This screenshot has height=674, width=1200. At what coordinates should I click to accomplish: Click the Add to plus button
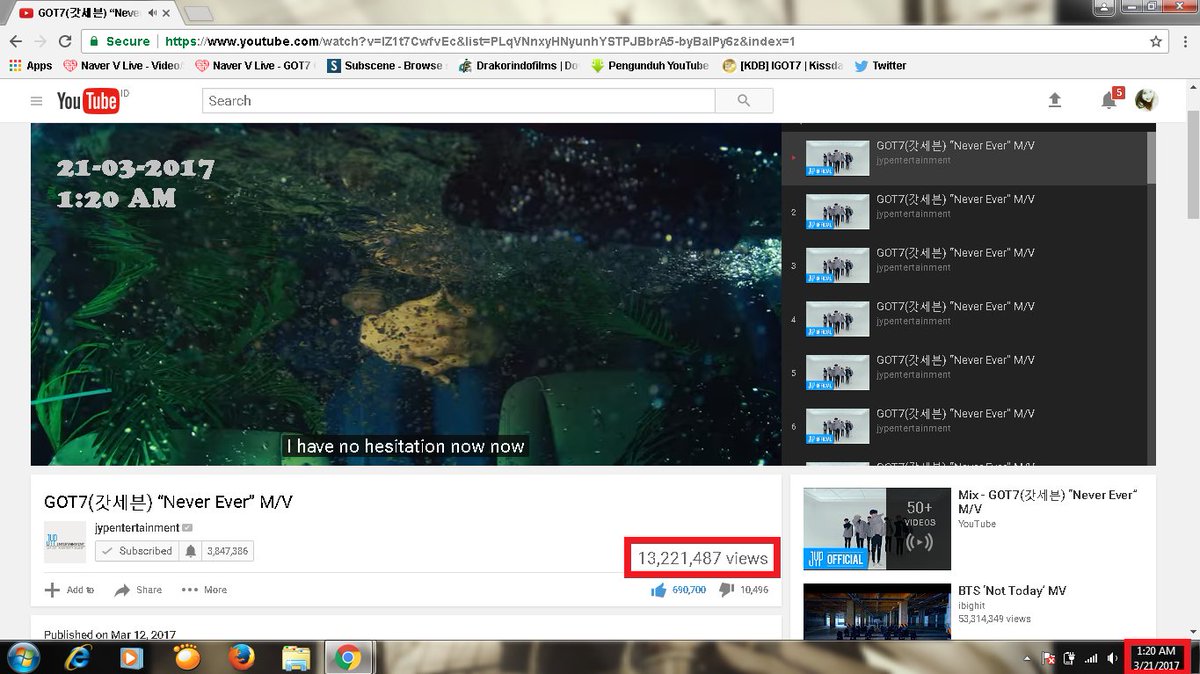(69, 590)
